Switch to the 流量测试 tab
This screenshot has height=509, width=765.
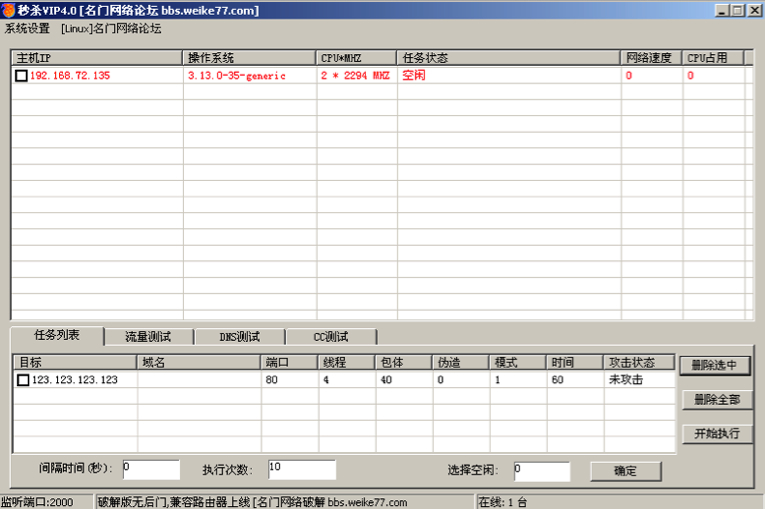tap(148, 337)
